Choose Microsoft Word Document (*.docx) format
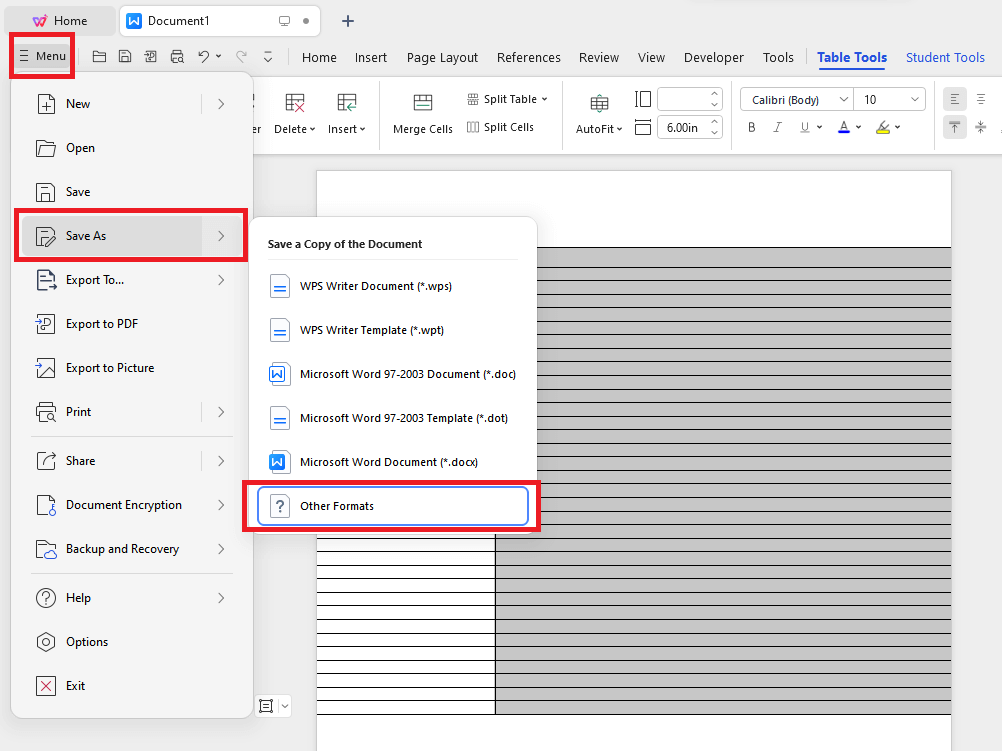 392,462
